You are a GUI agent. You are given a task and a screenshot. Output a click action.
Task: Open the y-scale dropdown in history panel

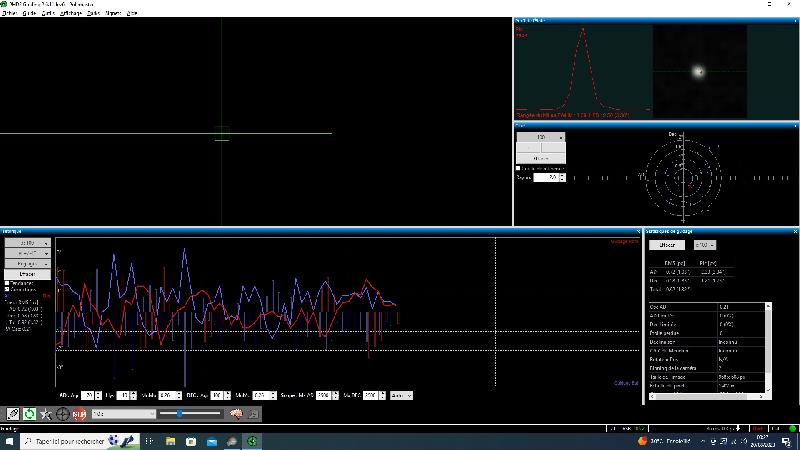coord(28,253)
